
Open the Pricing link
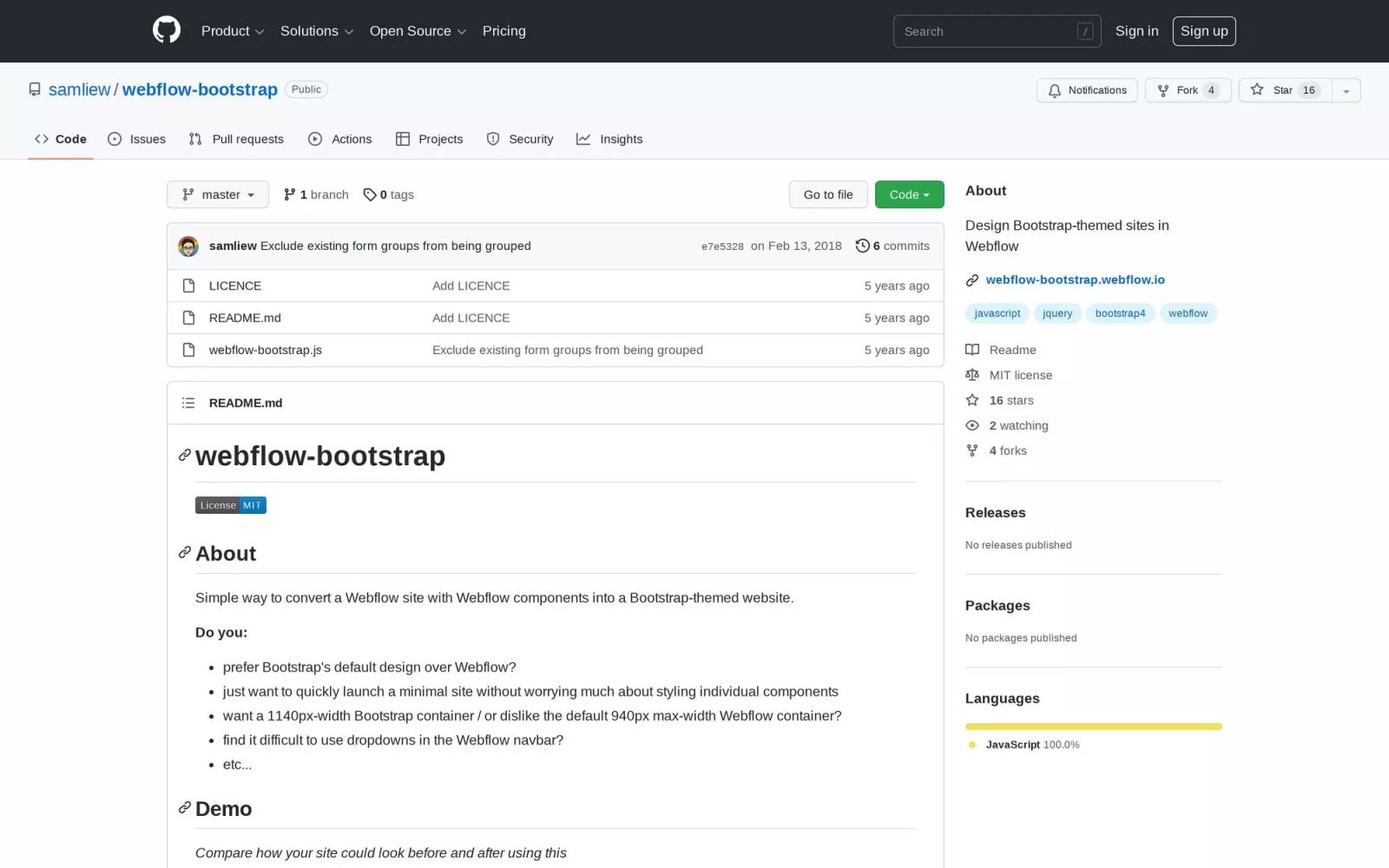pyautogui.click(x=504, y=31)
